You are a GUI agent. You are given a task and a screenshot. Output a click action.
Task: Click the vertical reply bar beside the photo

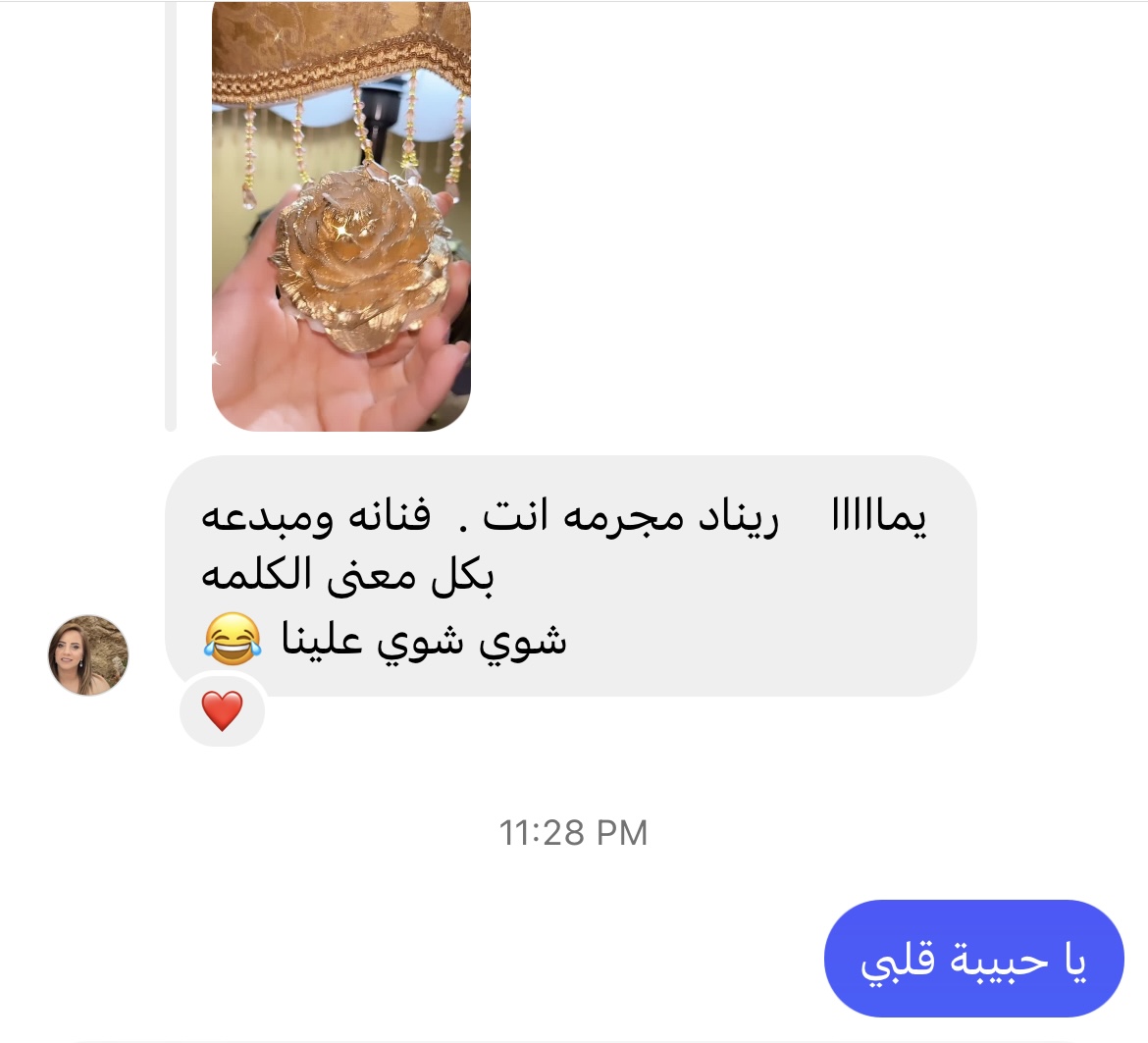click(x=171, y=217)
